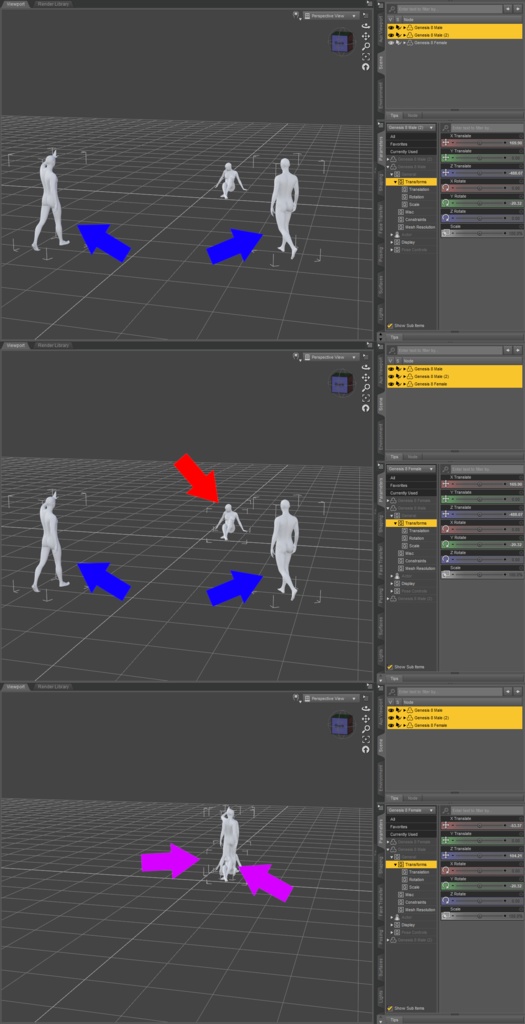This screenshot has width=525, height=1024.
Task: Toggle selectable icon for Genesis 8 Female, top screenshot
Action: 398,42
